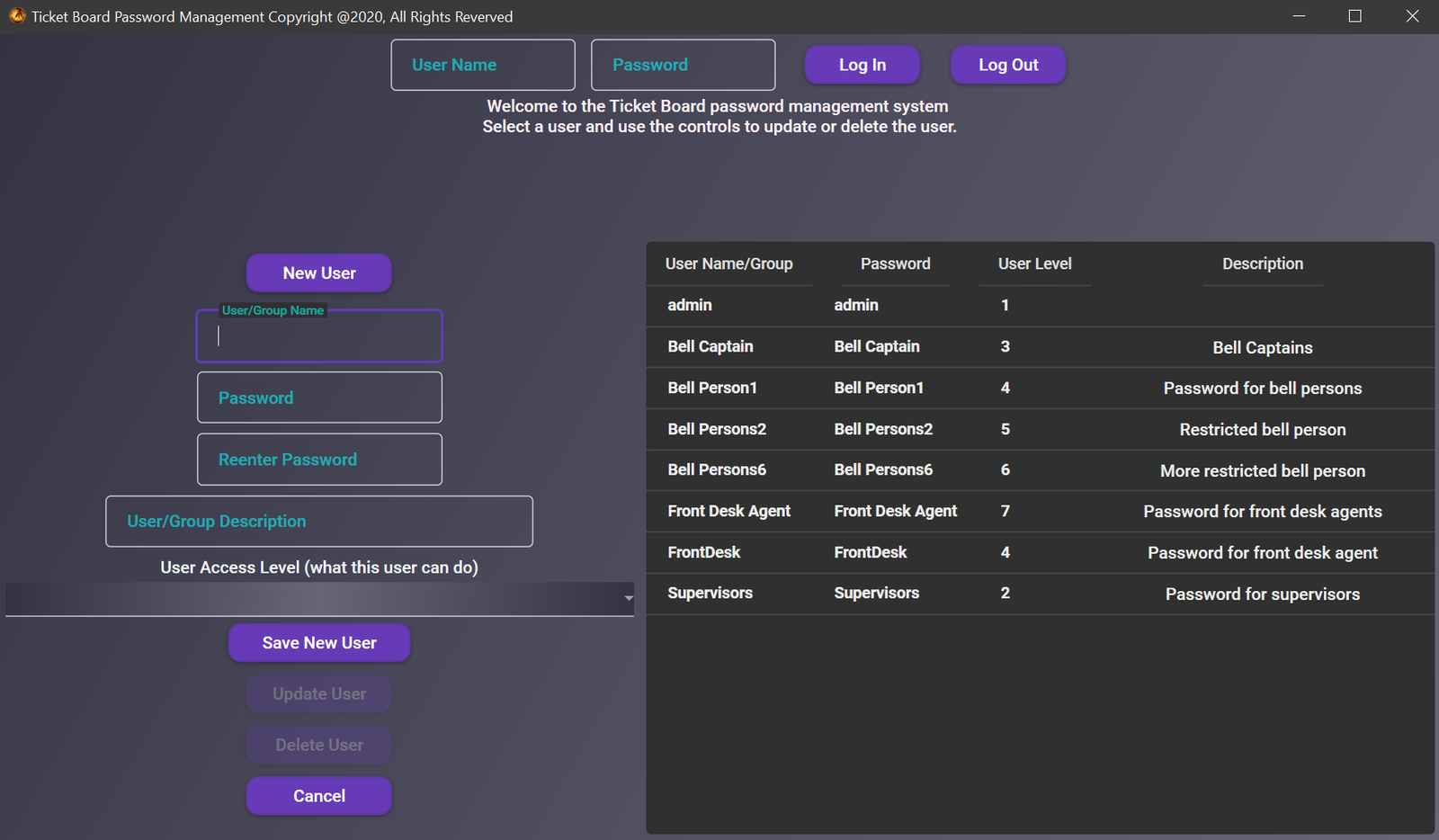Click the User Level column header
1439x840 pixels.
pyautogui.click(x=1034, y=264)
